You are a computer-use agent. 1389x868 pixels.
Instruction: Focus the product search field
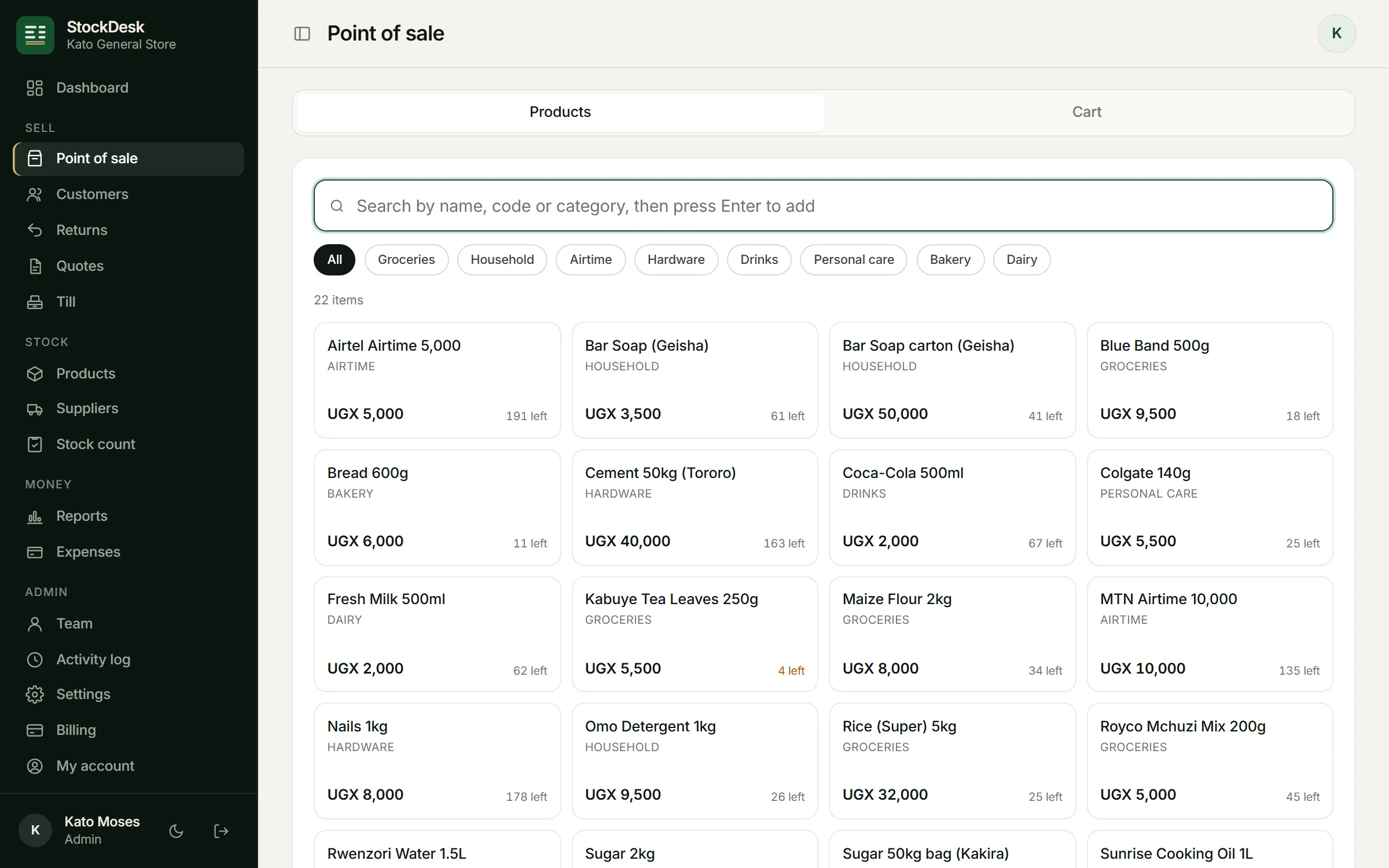tap(823, 206)
